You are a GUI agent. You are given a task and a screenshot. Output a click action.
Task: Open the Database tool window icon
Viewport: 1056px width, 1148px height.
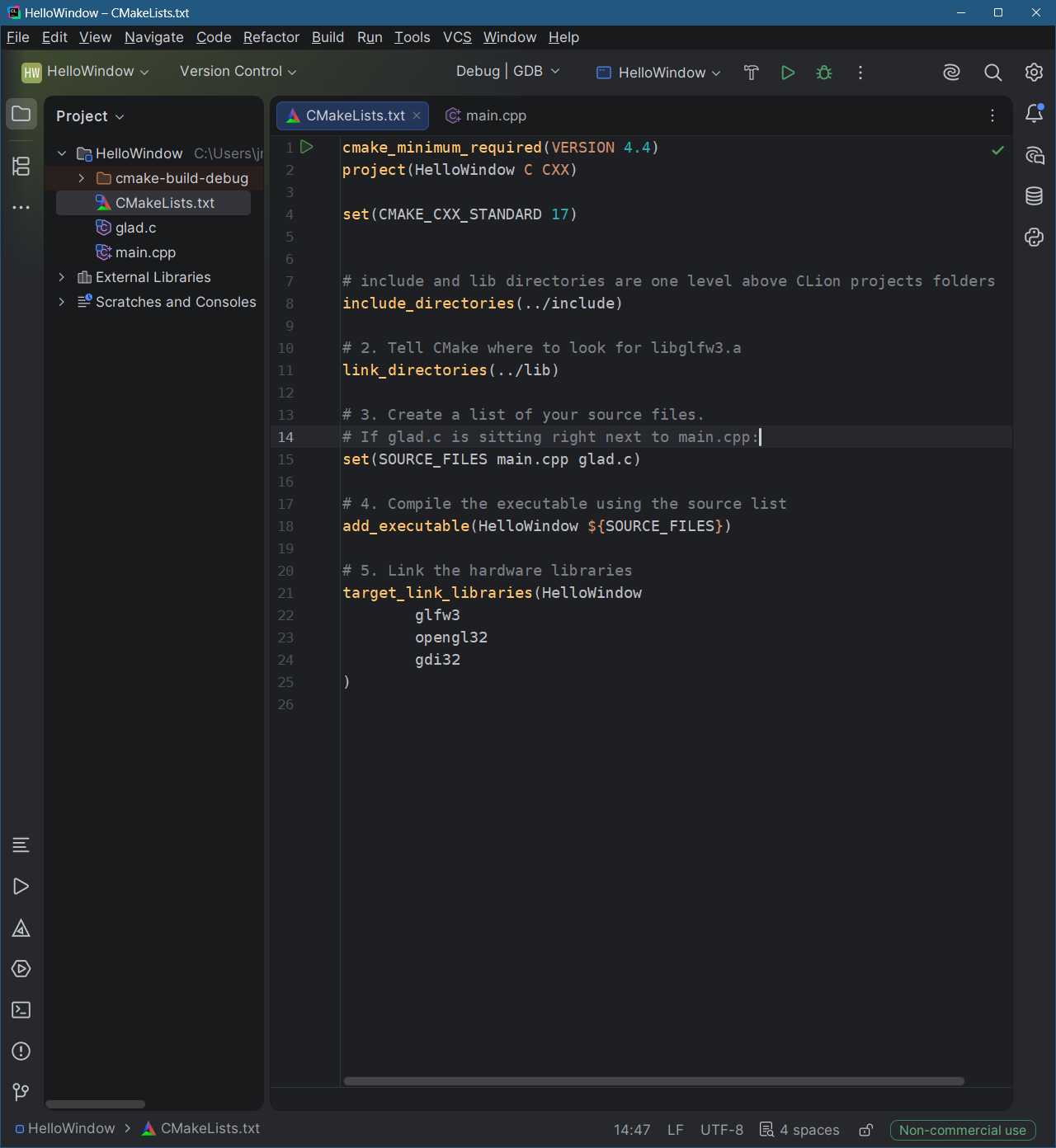(1034, 196)
